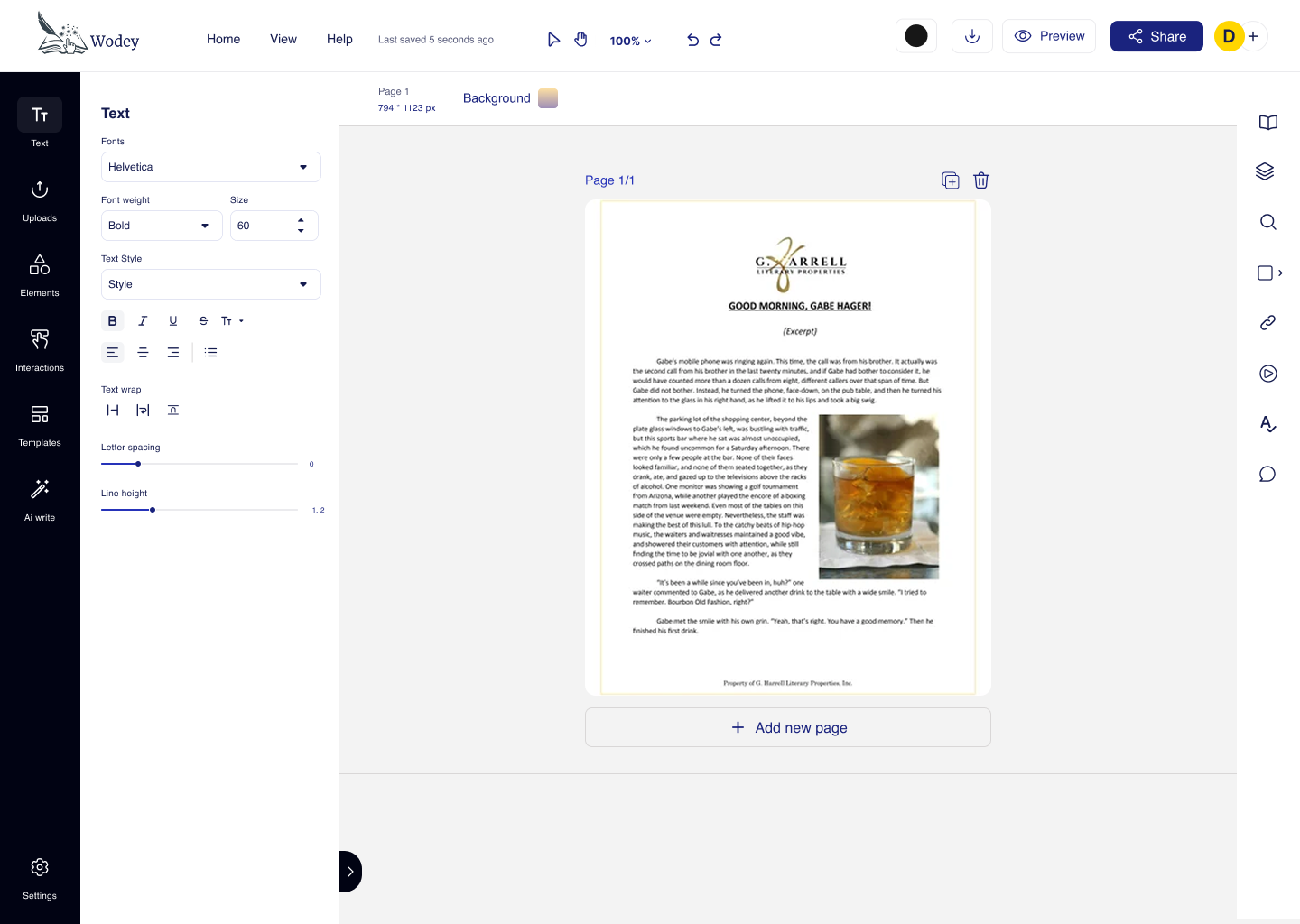The width and height of the screenshot is (1300, 924).
Task: Delete the page using trash icon
Action: (981, 180)
